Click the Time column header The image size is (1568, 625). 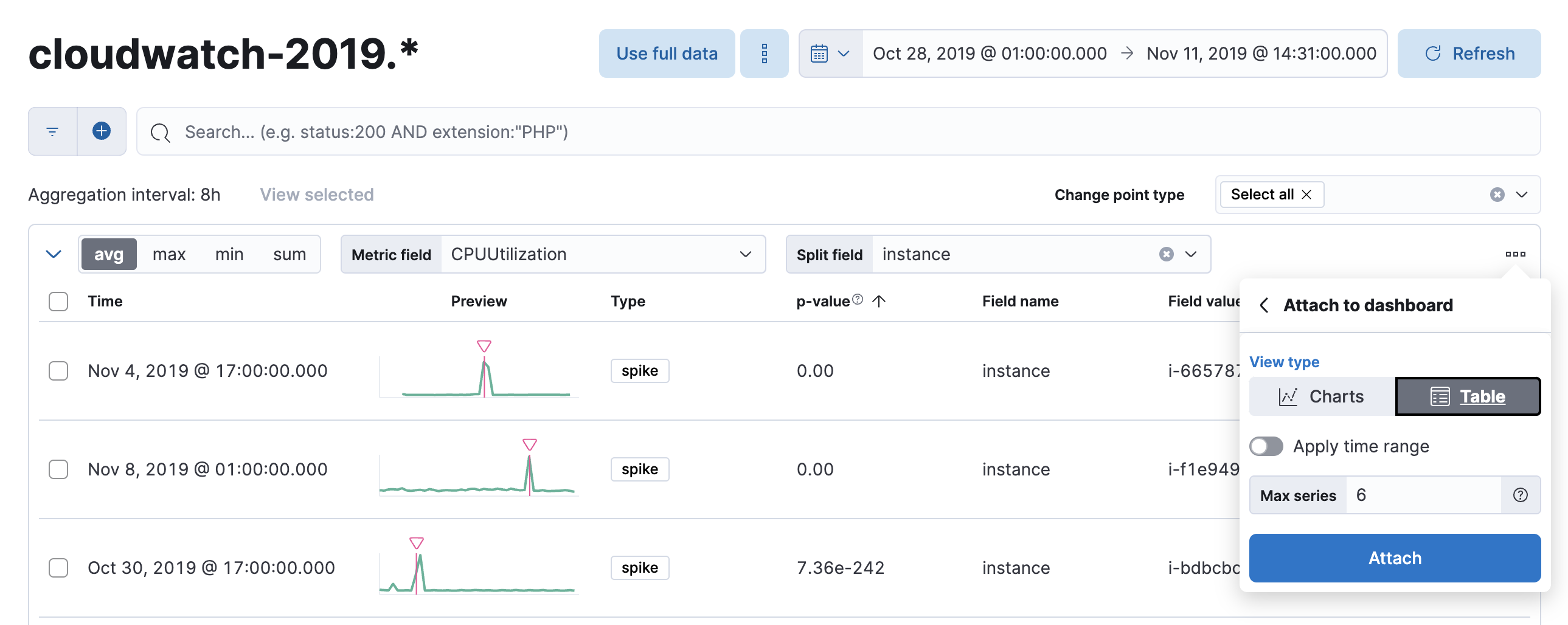pos(105,301)
